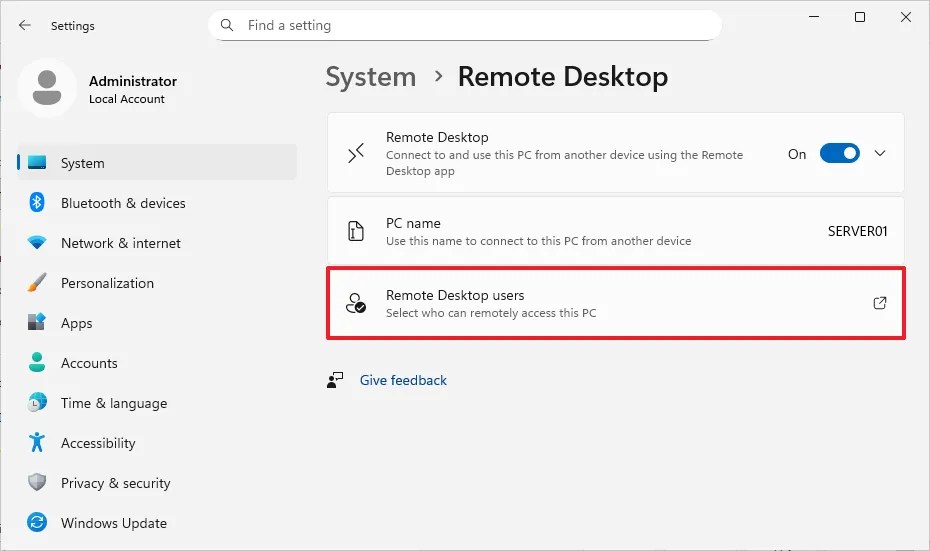Click the System monitor icon
The width and height of the screenshot is (930, 551).
coord(37,163)
